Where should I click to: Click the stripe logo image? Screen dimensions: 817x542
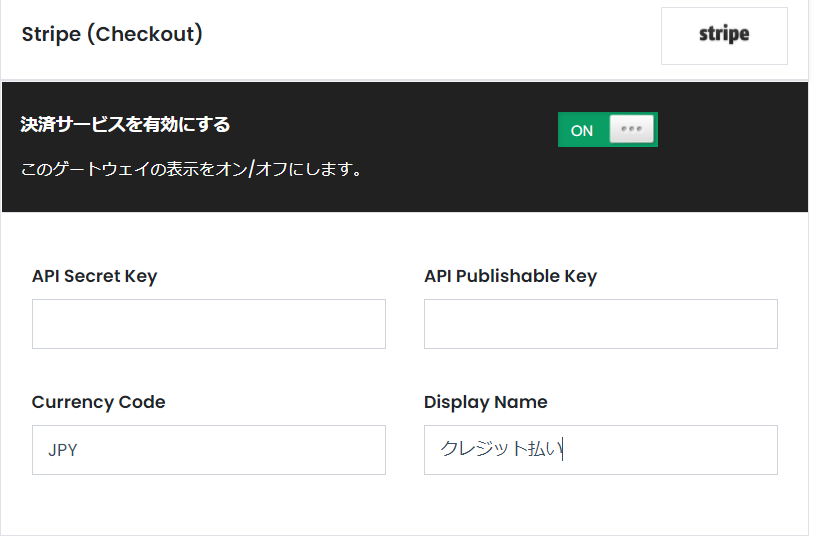724,34
